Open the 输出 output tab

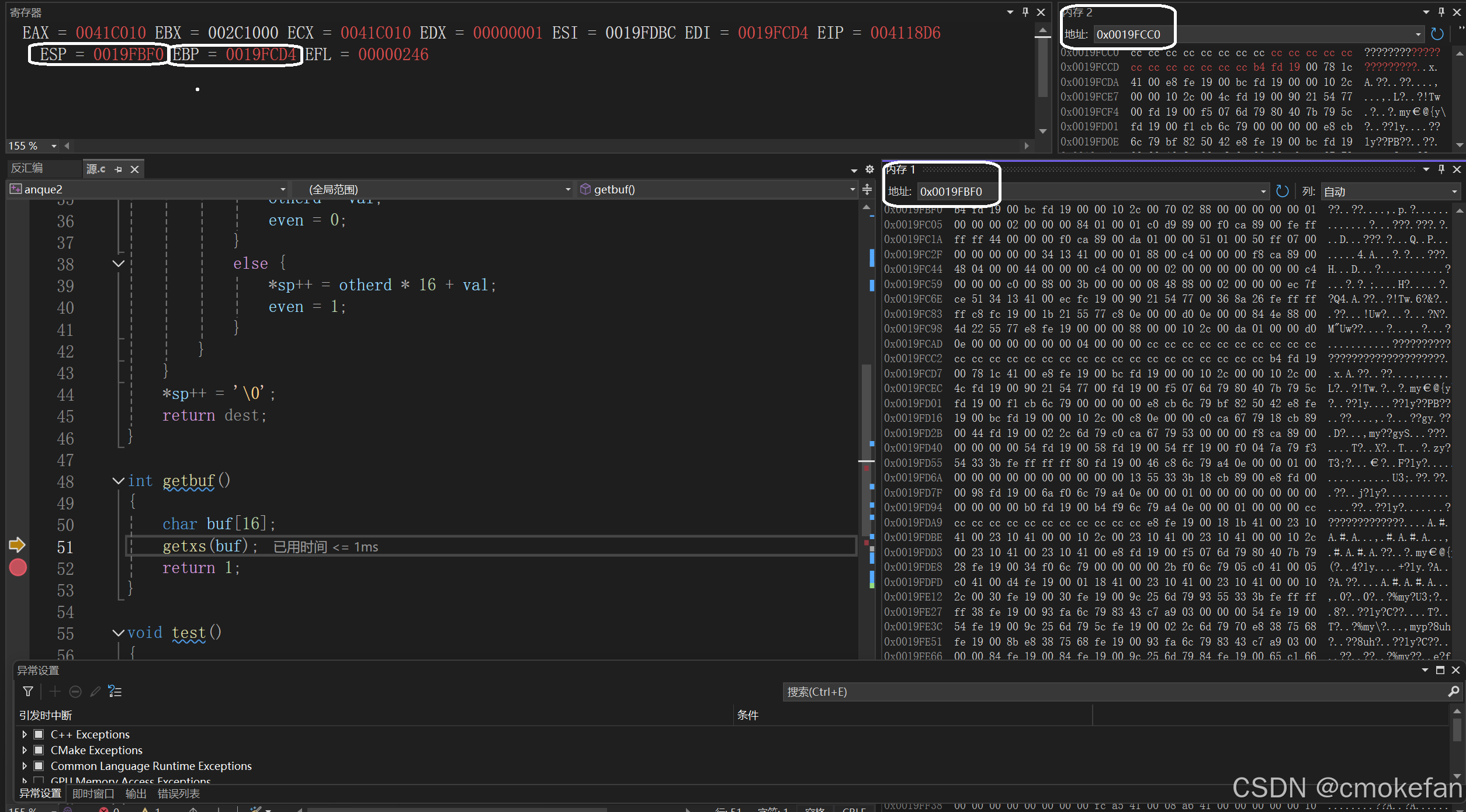(136, 794)
